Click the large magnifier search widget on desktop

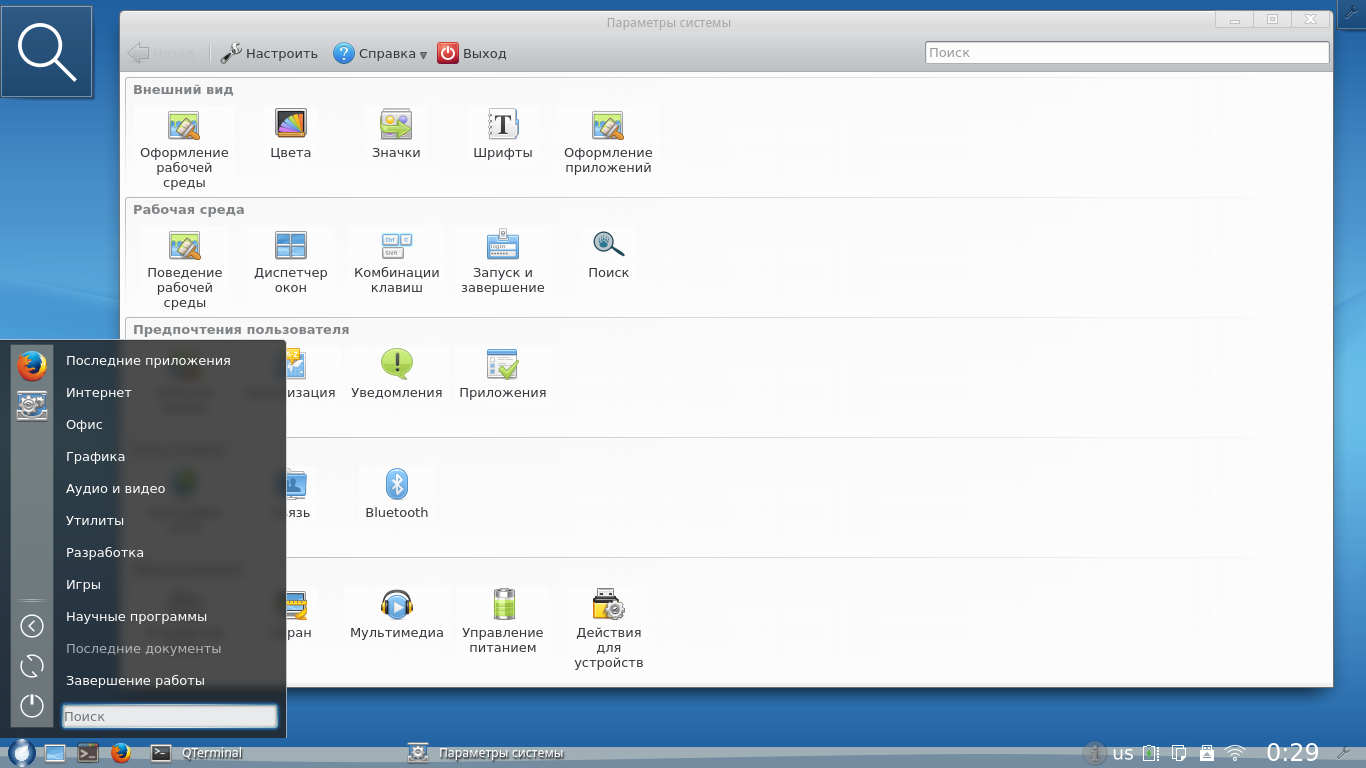click(47, 51)
